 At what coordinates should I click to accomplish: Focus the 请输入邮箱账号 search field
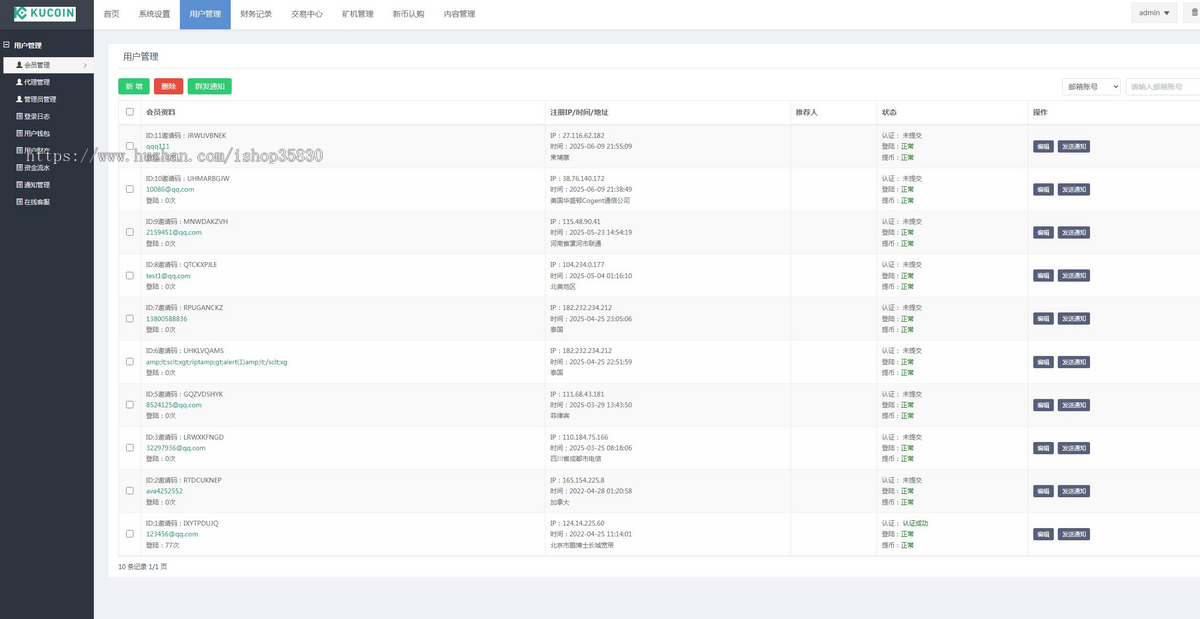click(x=1163, y=87)
